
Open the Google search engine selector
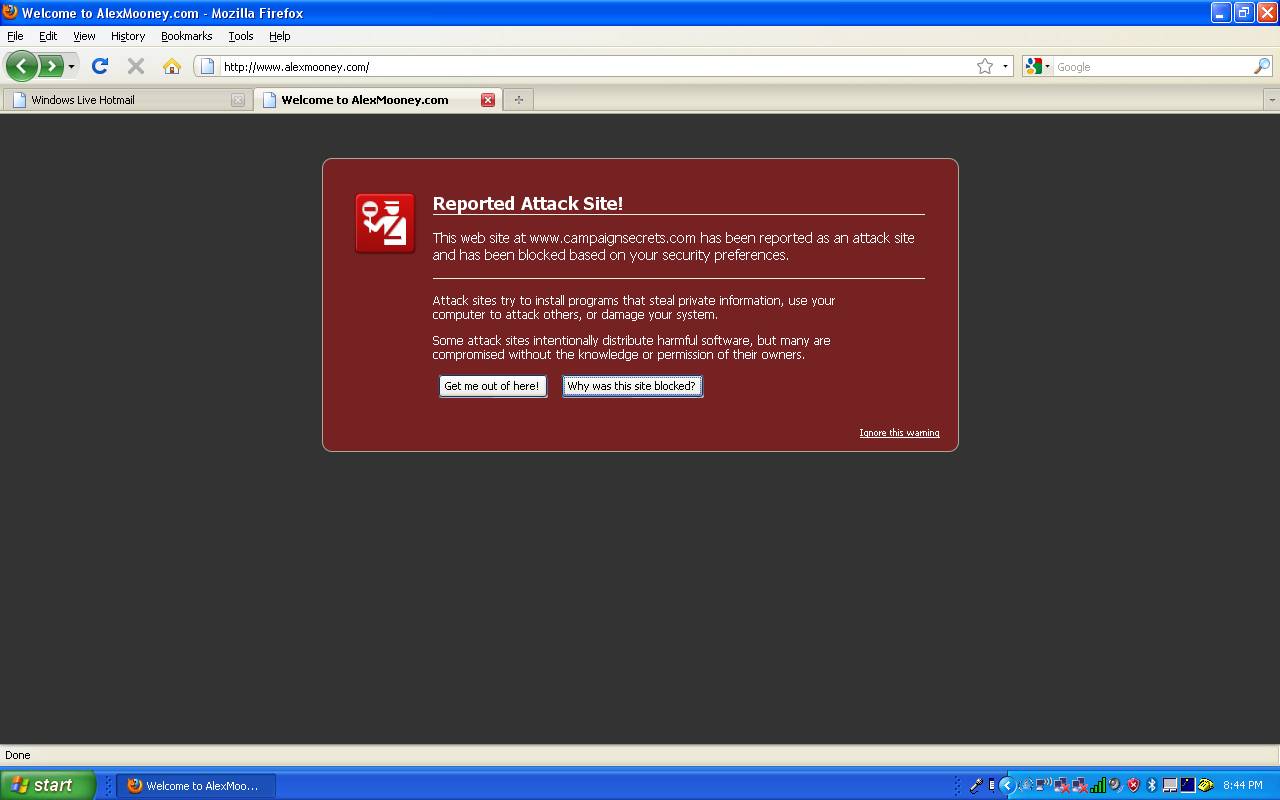(1038, 66)
